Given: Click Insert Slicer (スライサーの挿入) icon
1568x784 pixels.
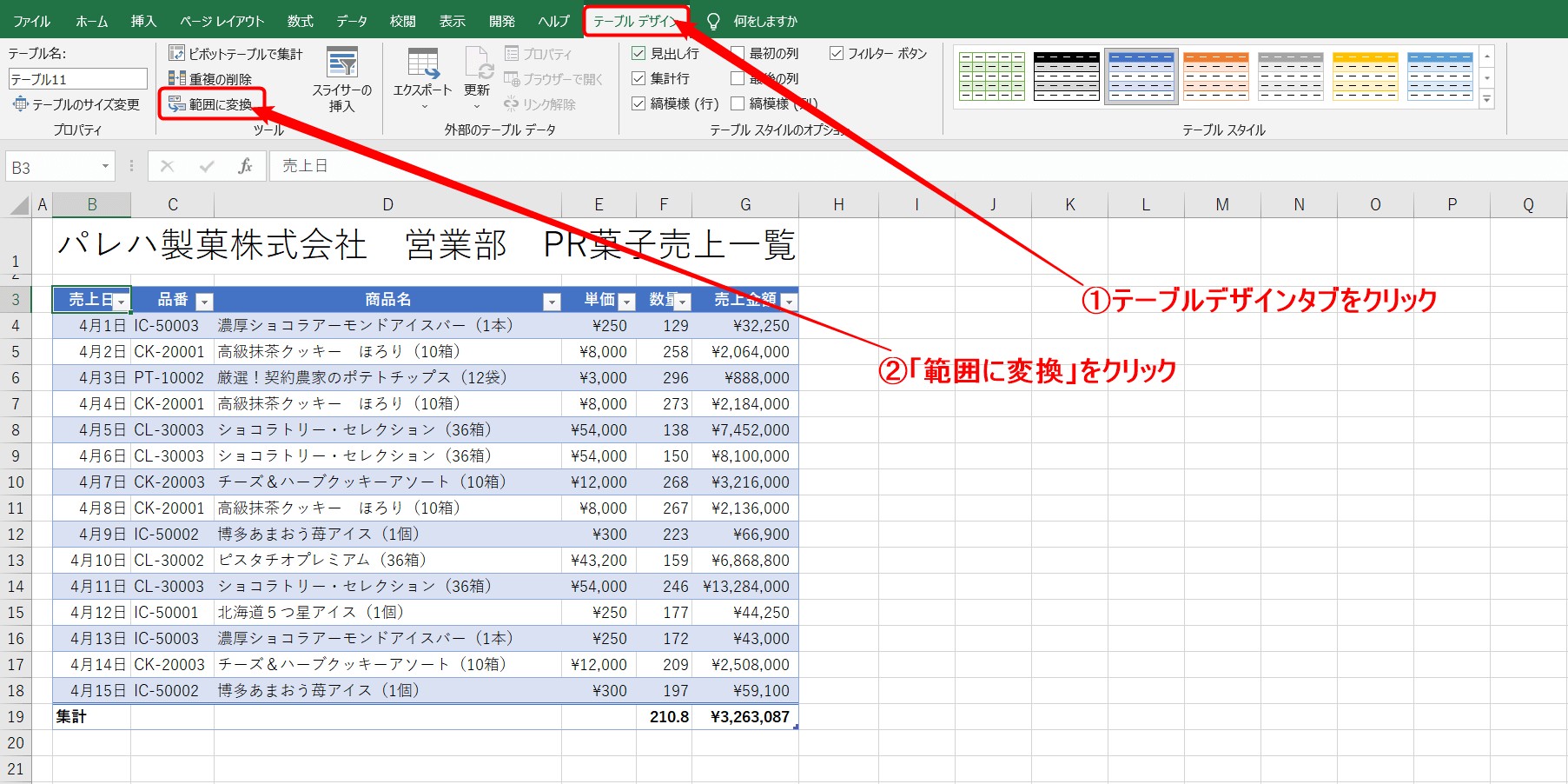Looking at the screenshot, I should coord(342,63).
